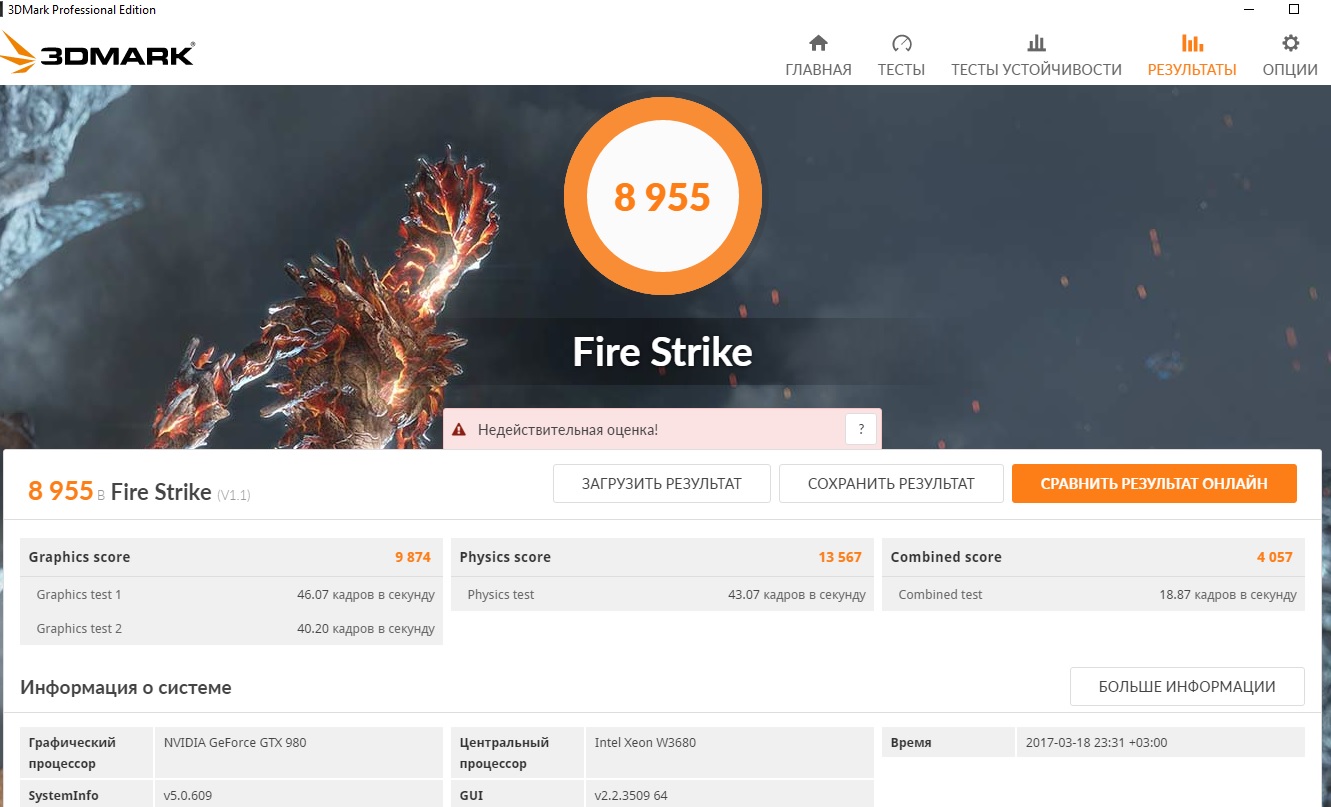
Task: Click the Physics test row label
Action: 501,595
